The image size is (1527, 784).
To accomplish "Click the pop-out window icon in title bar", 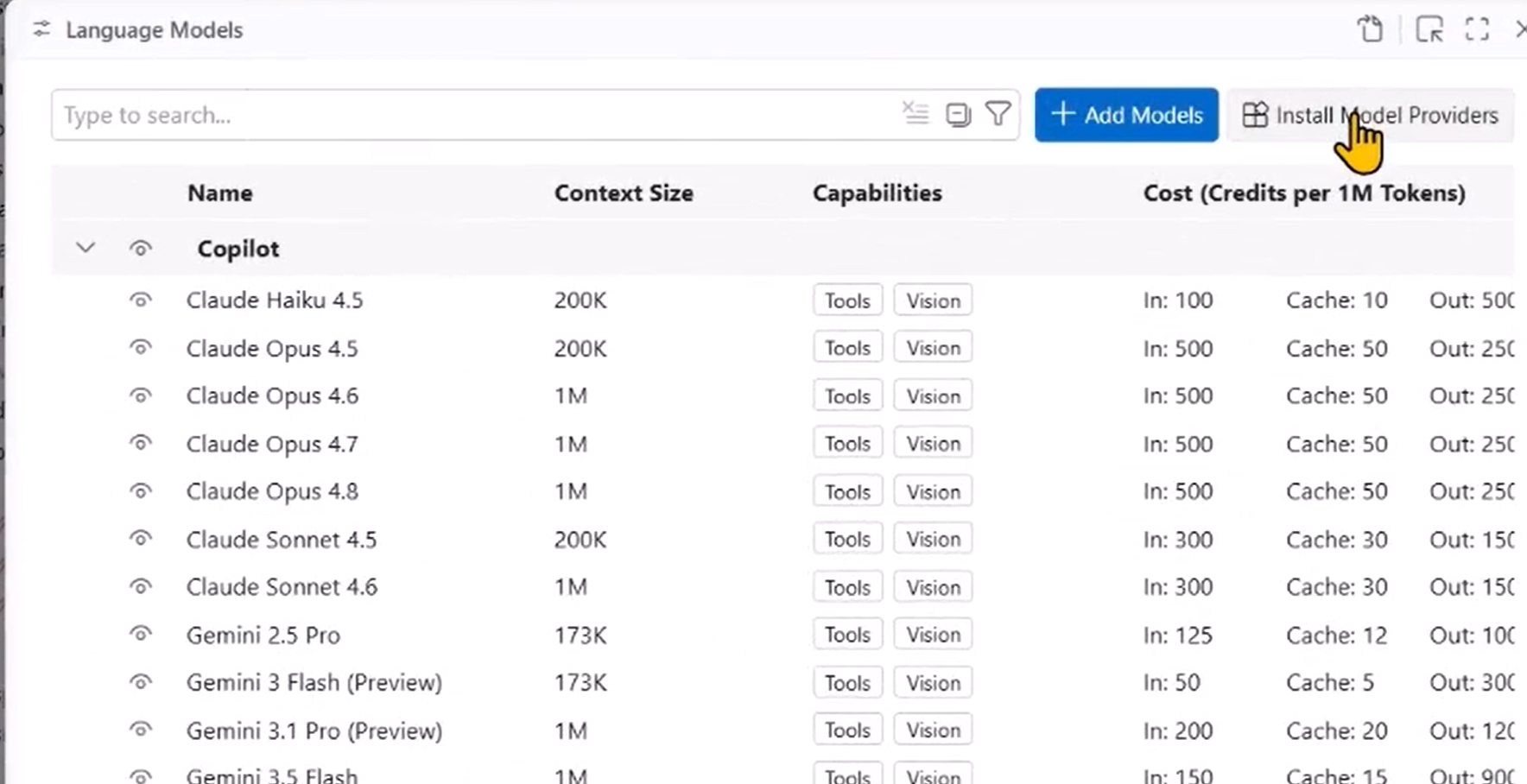I will [x=1429, y=28].
